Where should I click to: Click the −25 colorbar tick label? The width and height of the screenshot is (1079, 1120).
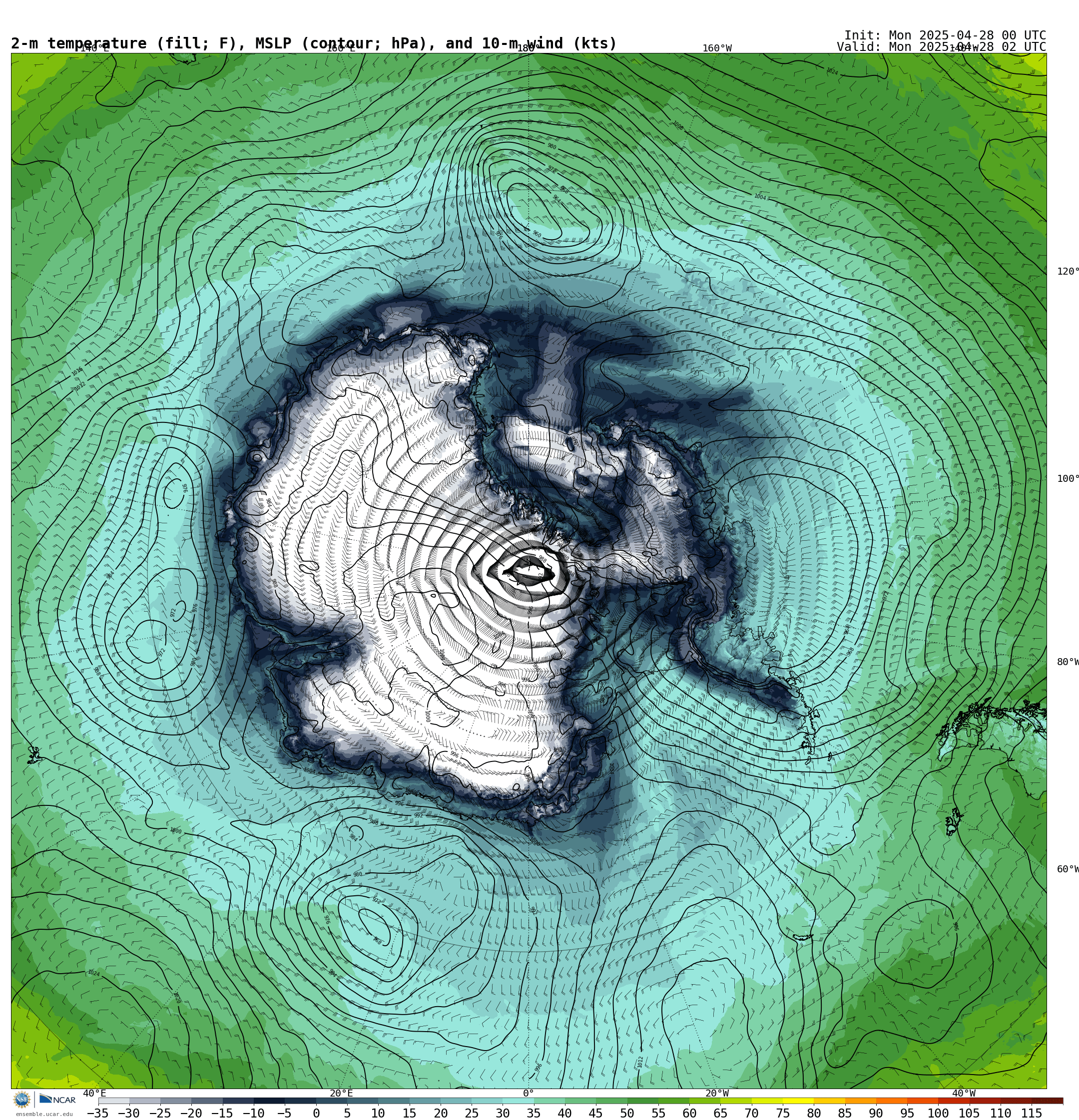click(159, 1113)
